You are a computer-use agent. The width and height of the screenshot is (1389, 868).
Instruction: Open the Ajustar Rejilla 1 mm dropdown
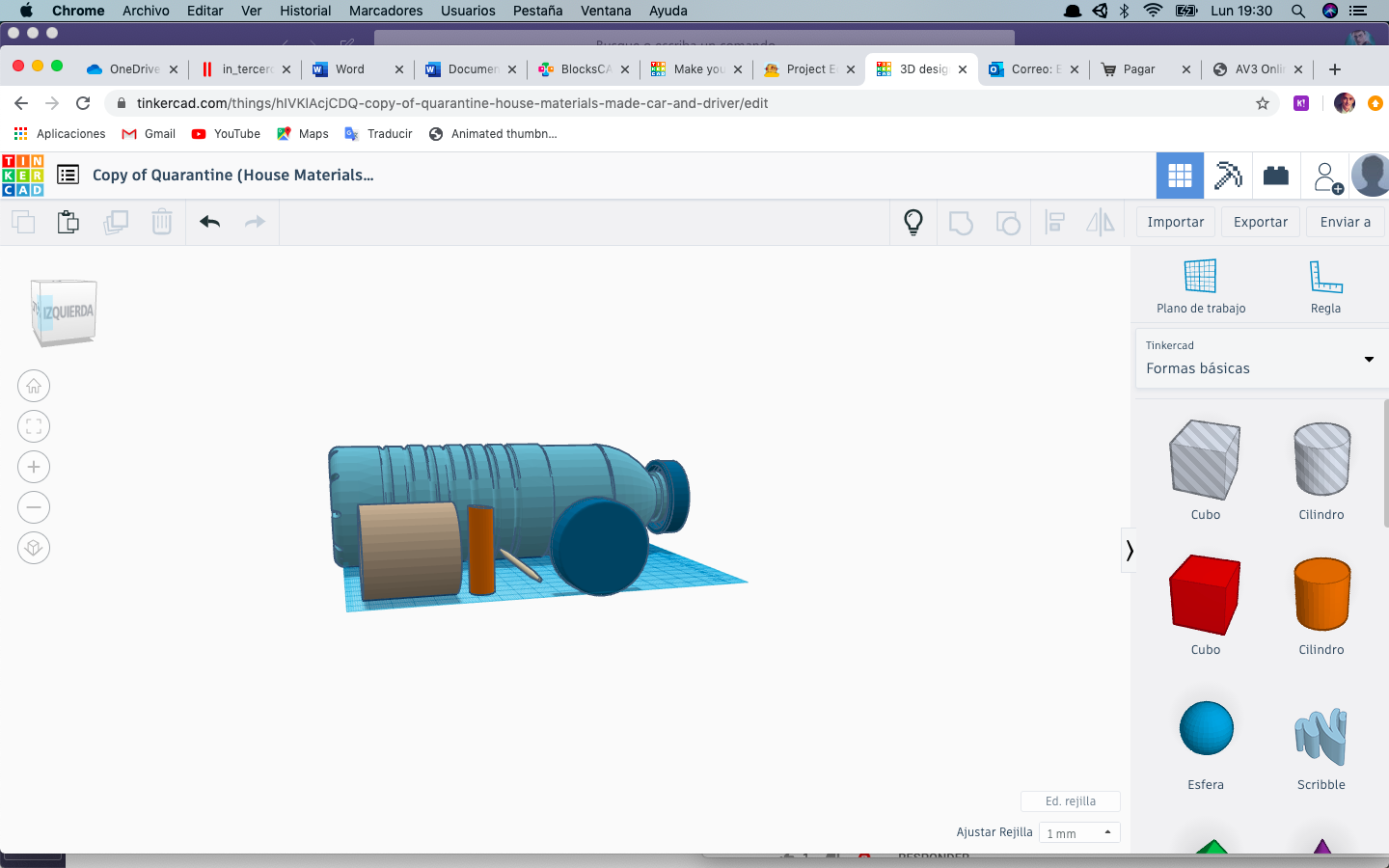pos(1079,832)
